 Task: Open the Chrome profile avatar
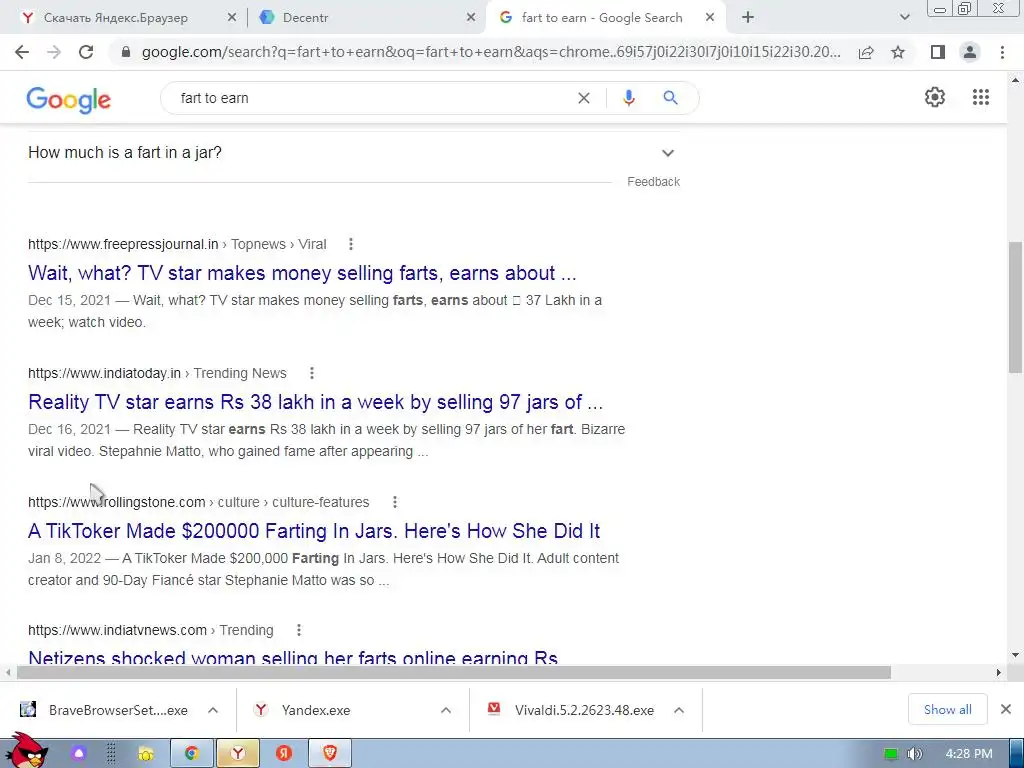[970, 52]
